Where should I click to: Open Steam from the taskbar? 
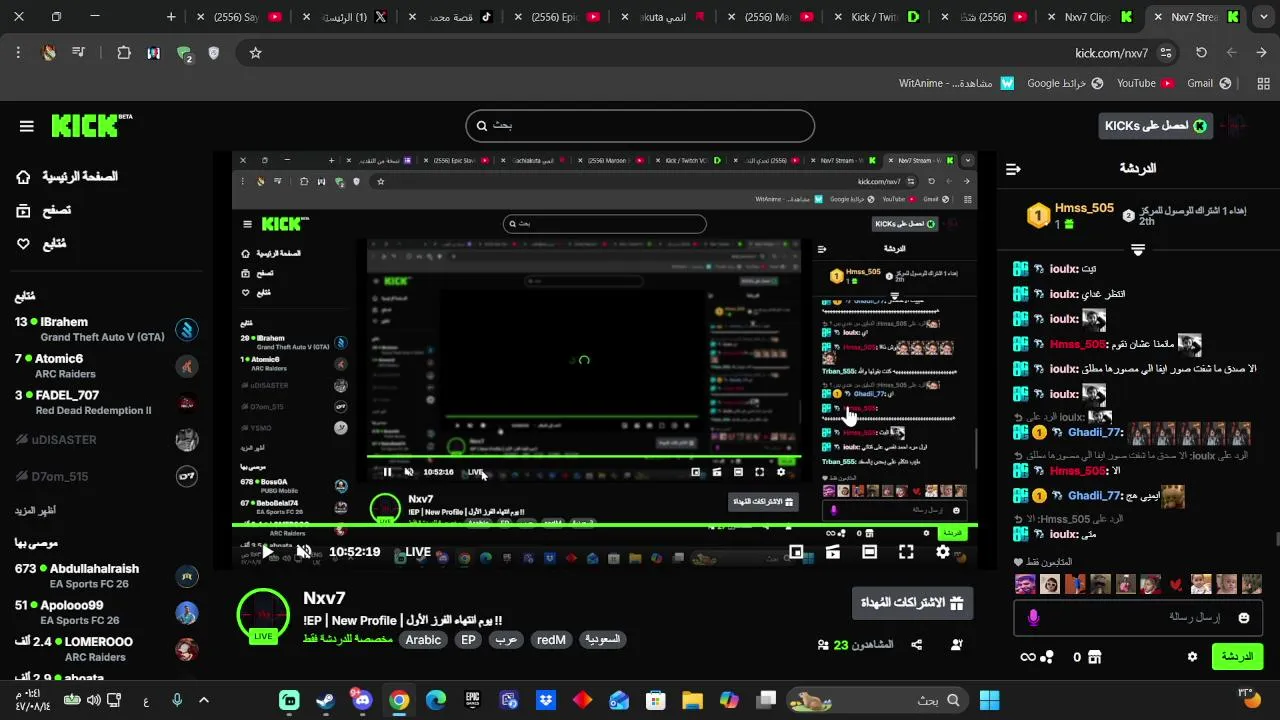(325, 700)
